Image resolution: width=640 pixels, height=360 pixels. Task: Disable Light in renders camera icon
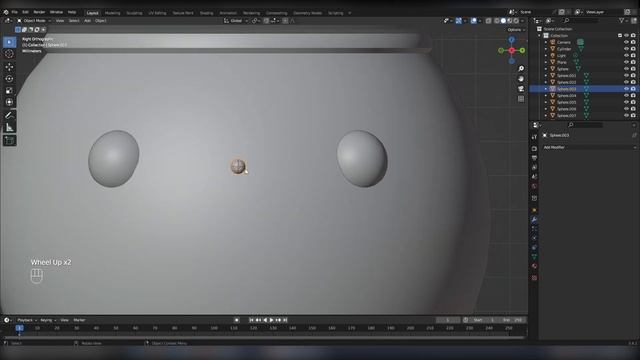[x=633, y=55]
